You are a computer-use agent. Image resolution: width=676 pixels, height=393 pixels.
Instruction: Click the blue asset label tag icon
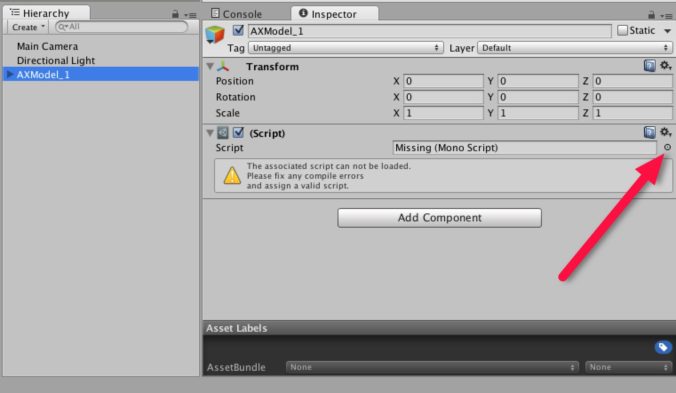click(x=663, y=347)
